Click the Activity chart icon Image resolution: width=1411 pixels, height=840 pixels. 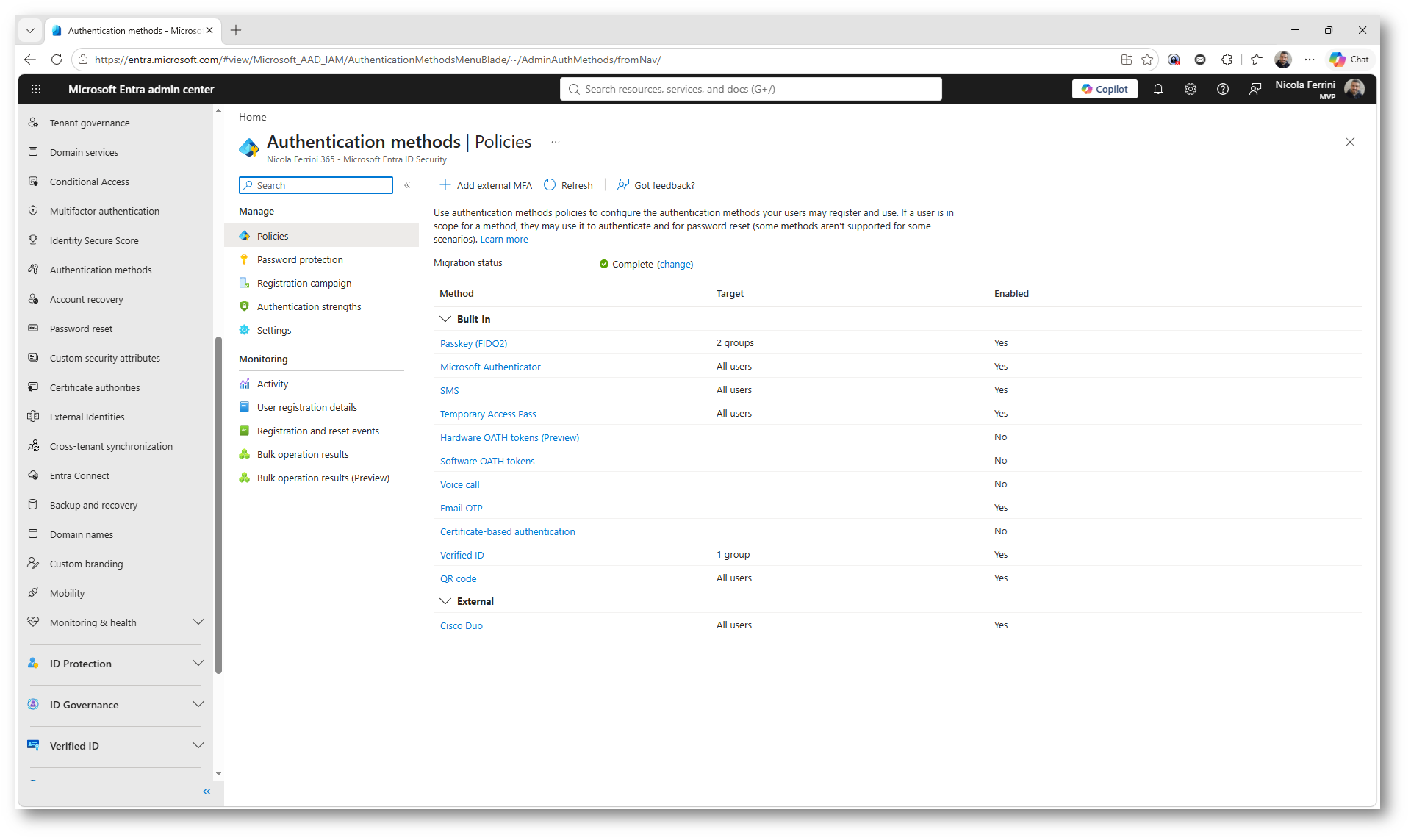point(245,384)
